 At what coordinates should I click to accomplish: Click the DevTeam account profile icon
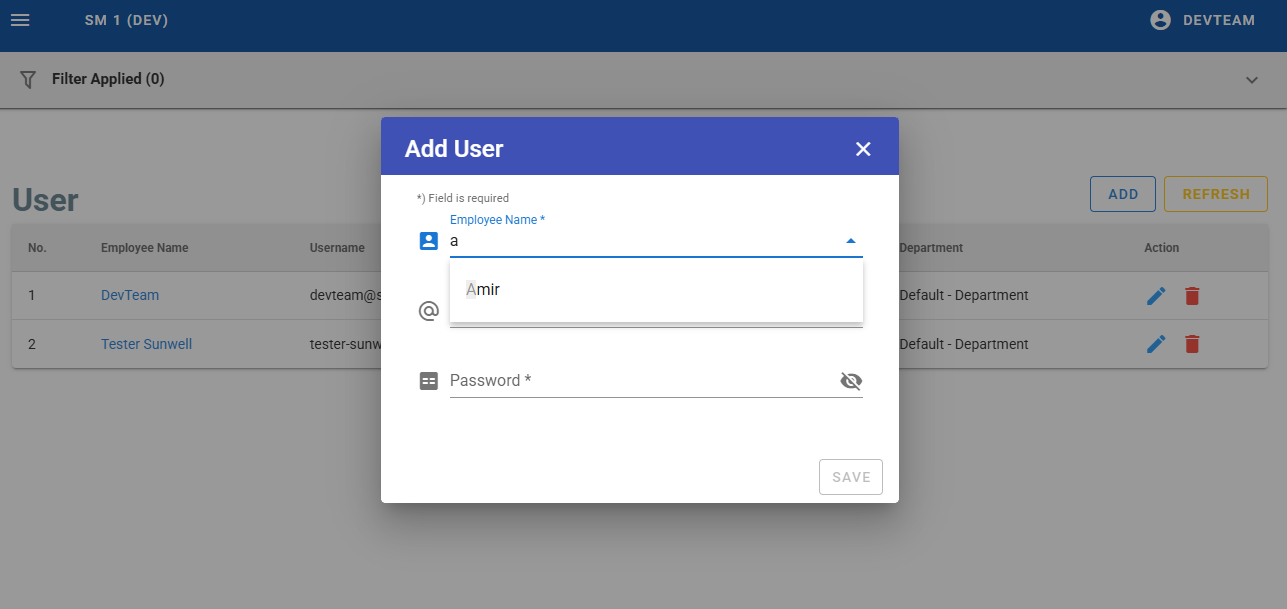click(1160, 20)
